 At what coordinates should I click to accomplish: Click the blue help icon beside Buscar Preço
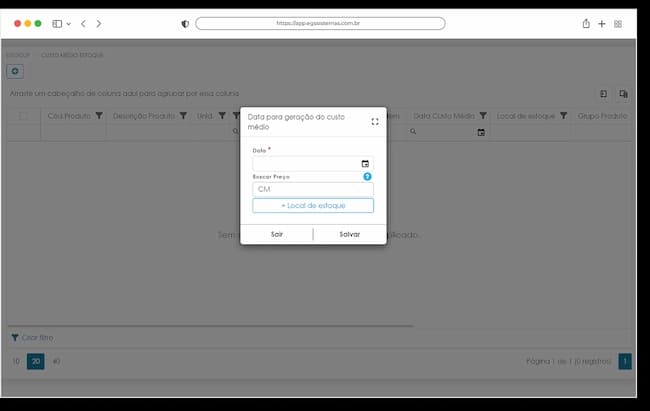click(367, 176)
